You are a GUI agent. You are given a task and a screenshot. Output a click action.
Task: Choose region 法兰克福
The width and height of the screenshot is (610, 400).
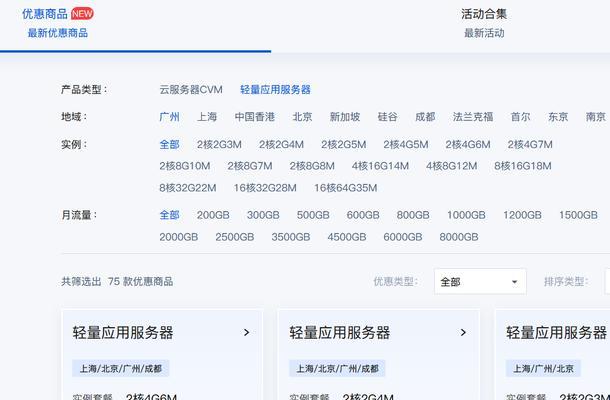[x=473, y=117]
